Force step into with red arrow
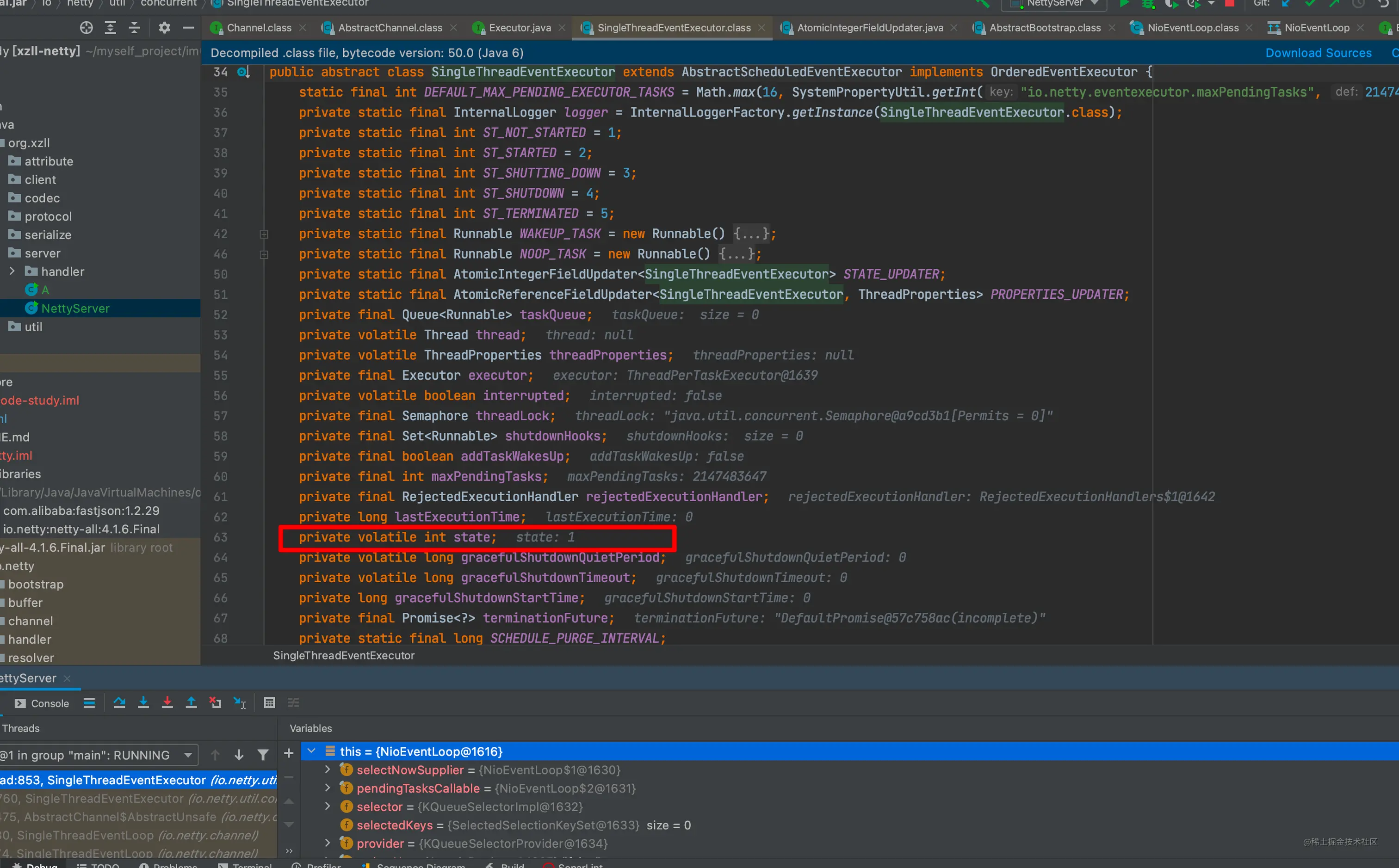1399x868 pixels. coord(167,702)
